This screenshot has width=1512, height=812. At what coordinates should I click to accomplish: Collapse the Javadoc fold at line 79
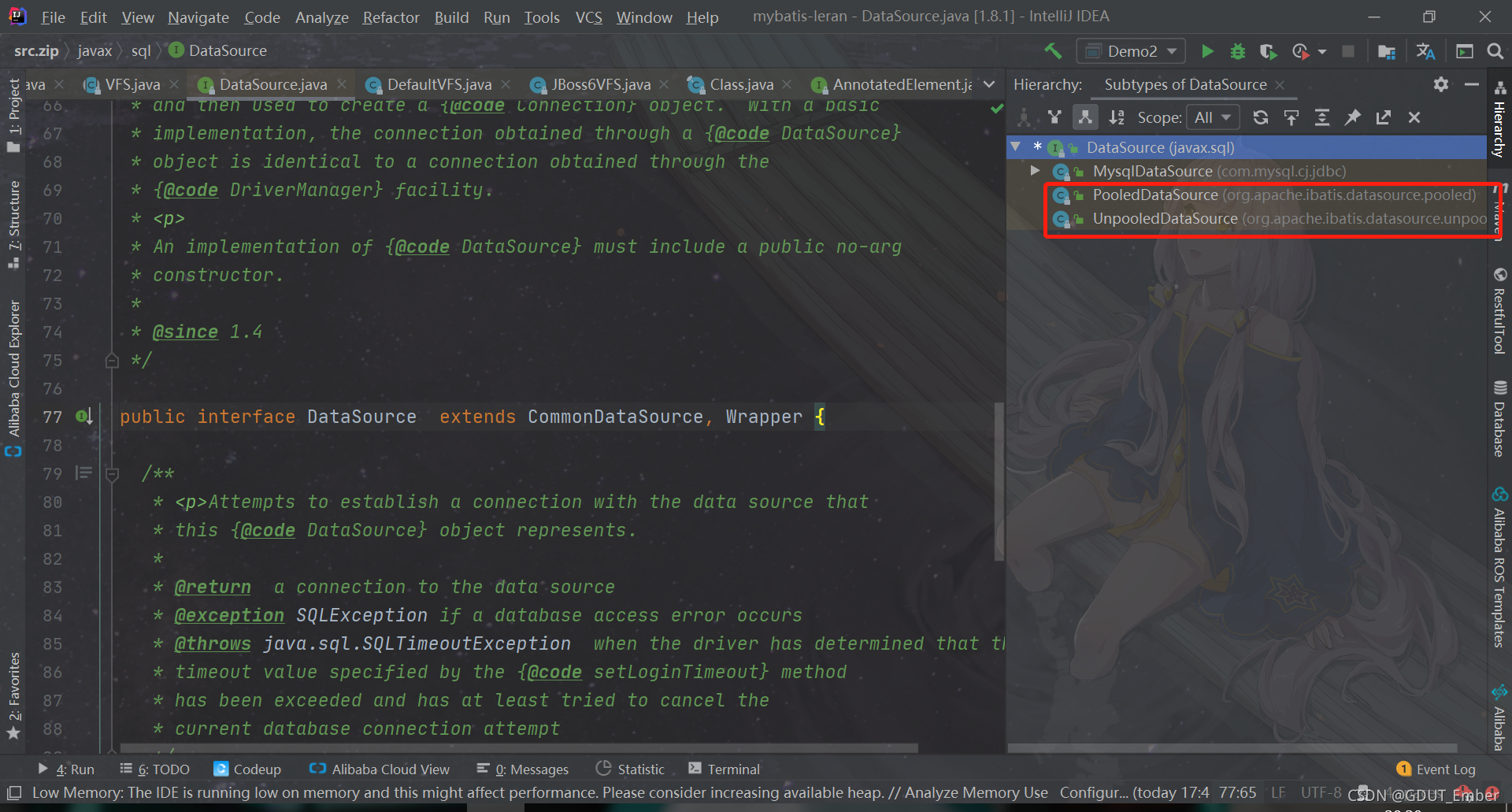pyautogui.click(x=112, y=474)
